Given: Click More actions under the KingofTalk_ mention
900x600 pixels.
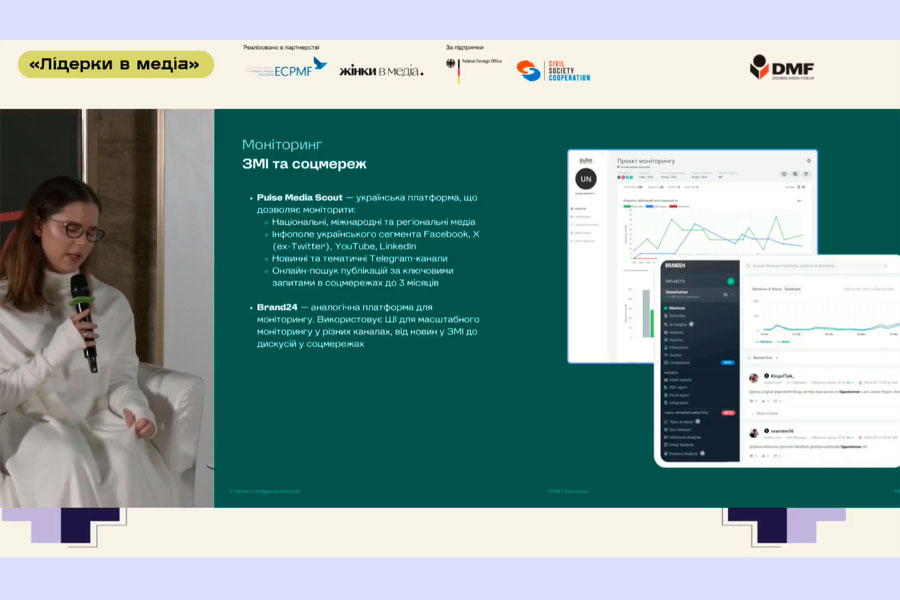Looking at the screenshot, I should pos(767,413).
